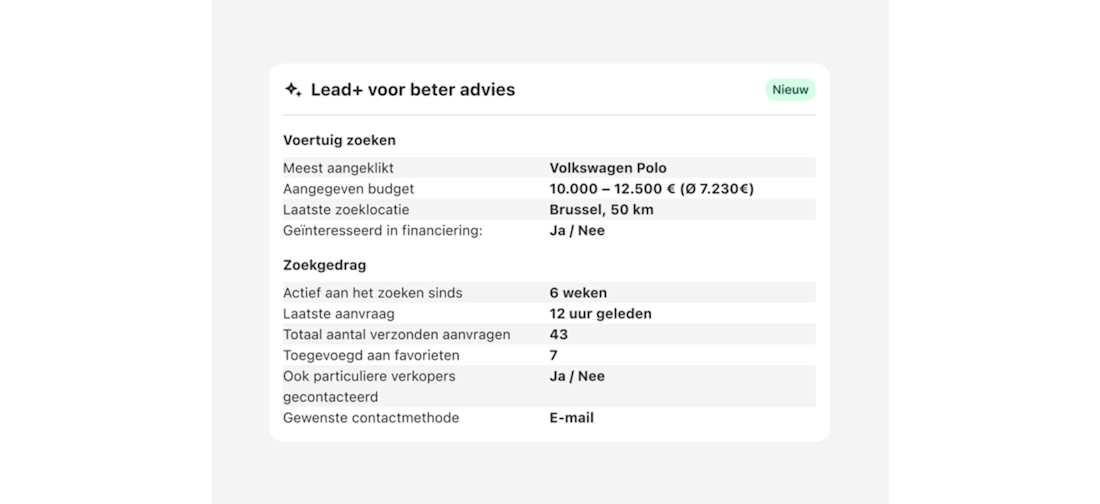This screenshot has width=1100, height=504.
Task: Select the Voertuig zoeken section heading
Action: click(339, 140)
